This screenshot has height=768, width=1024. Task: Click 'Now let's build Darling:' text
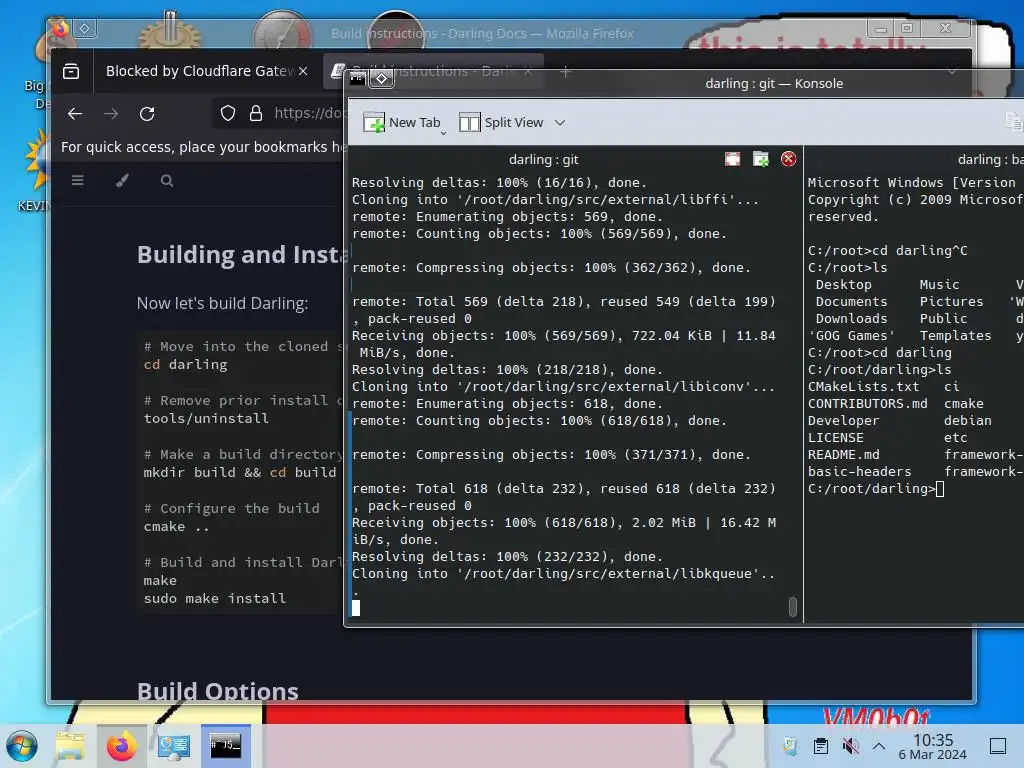pos(222,303)
